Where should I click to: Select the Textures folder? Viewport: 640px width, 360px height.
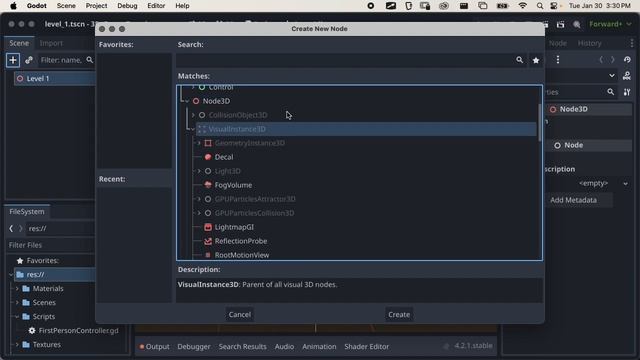pyautogui.click(x=47, y=345)
